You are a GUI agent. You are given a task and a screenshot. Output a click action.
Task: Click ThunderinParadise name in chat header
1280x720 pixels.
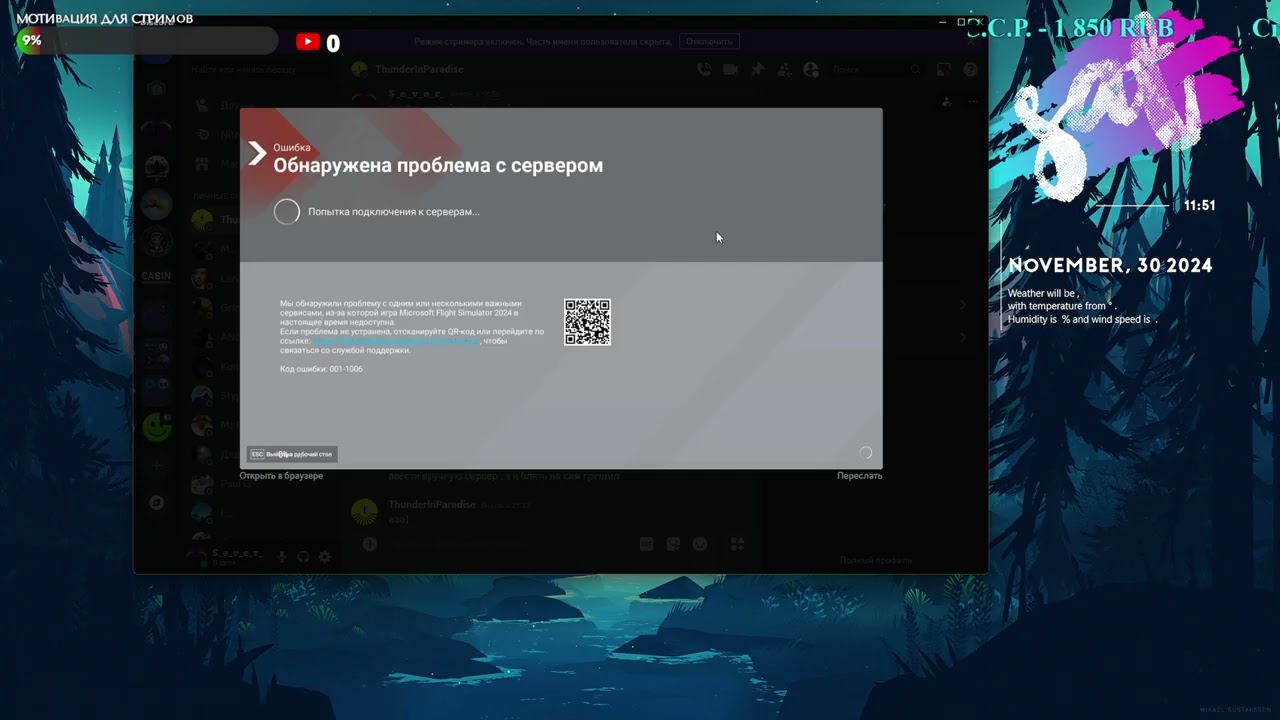pyautogui.click(x=419, y=70)
